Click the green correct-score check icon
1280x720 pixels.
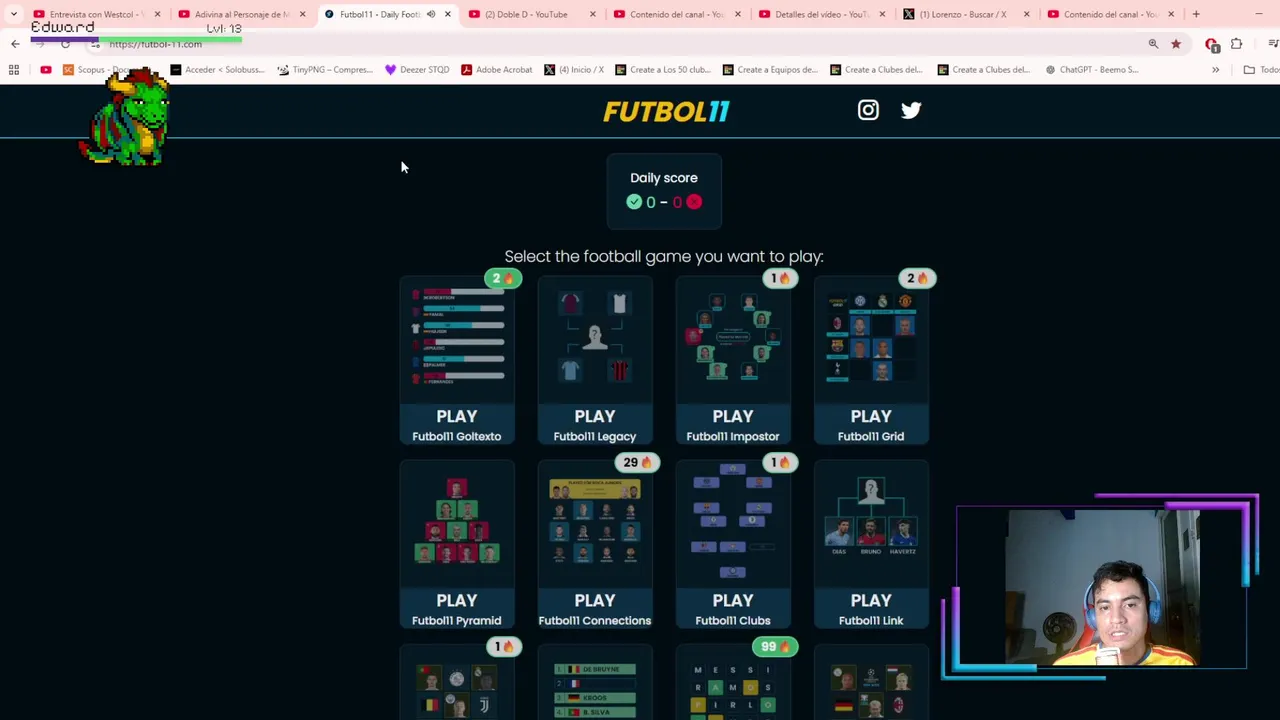click(x=634, y=202)
